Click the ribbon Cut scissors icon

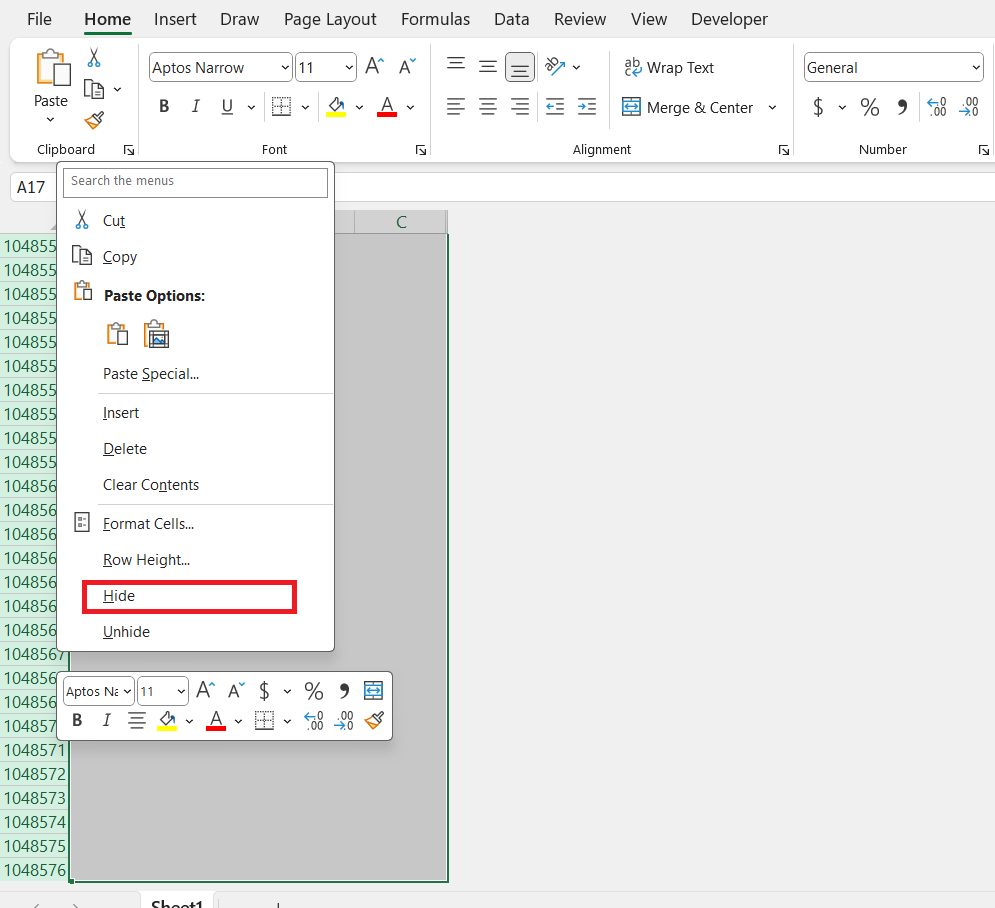coord(94,58)
